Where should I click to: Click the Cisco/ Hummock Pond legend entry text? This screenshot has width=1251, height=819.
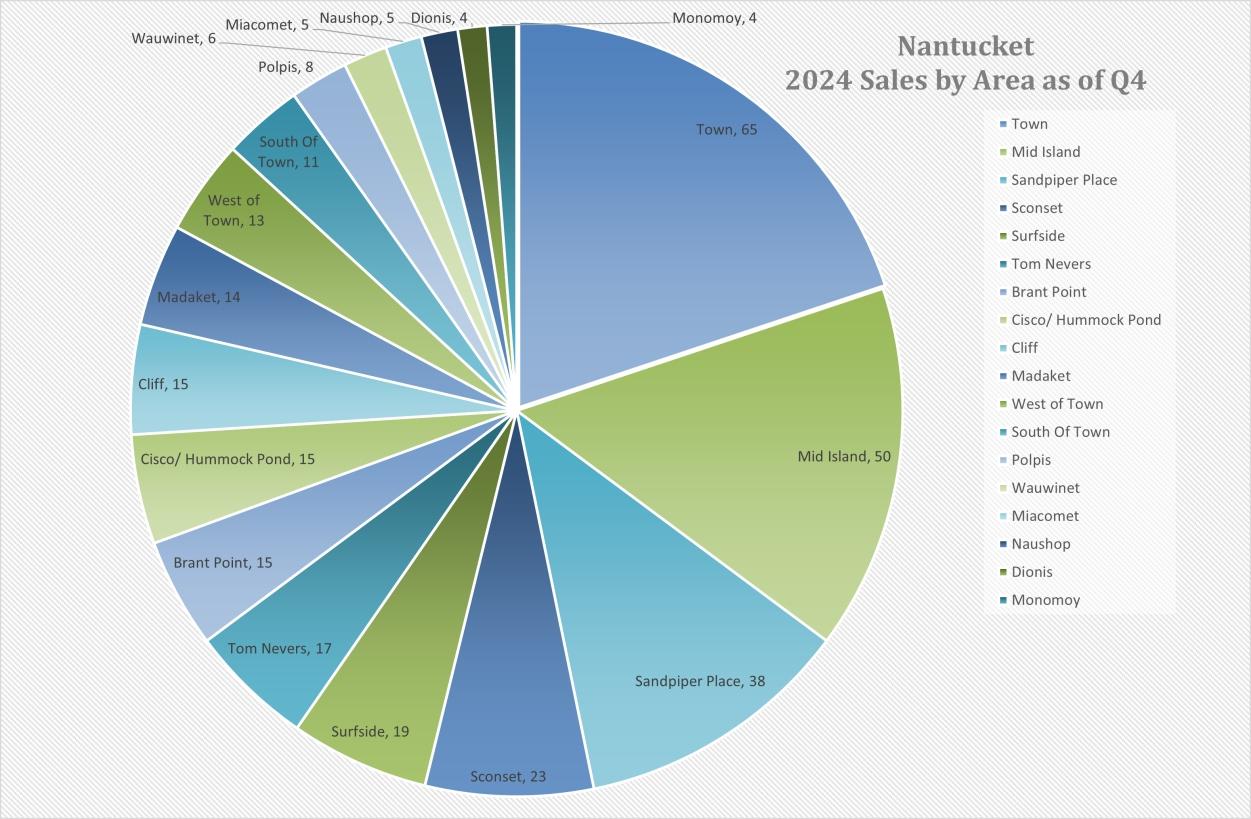click(1086, 320)
